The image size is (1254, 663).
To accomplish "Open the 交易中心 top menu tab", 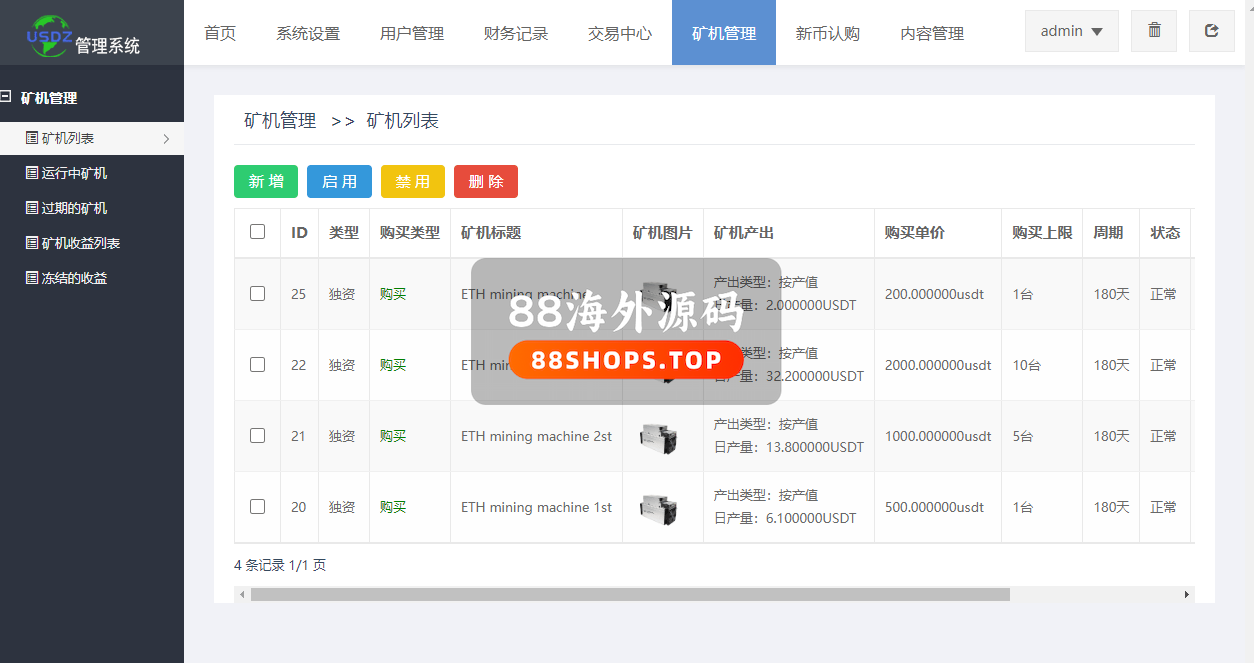I will [619, 33].
